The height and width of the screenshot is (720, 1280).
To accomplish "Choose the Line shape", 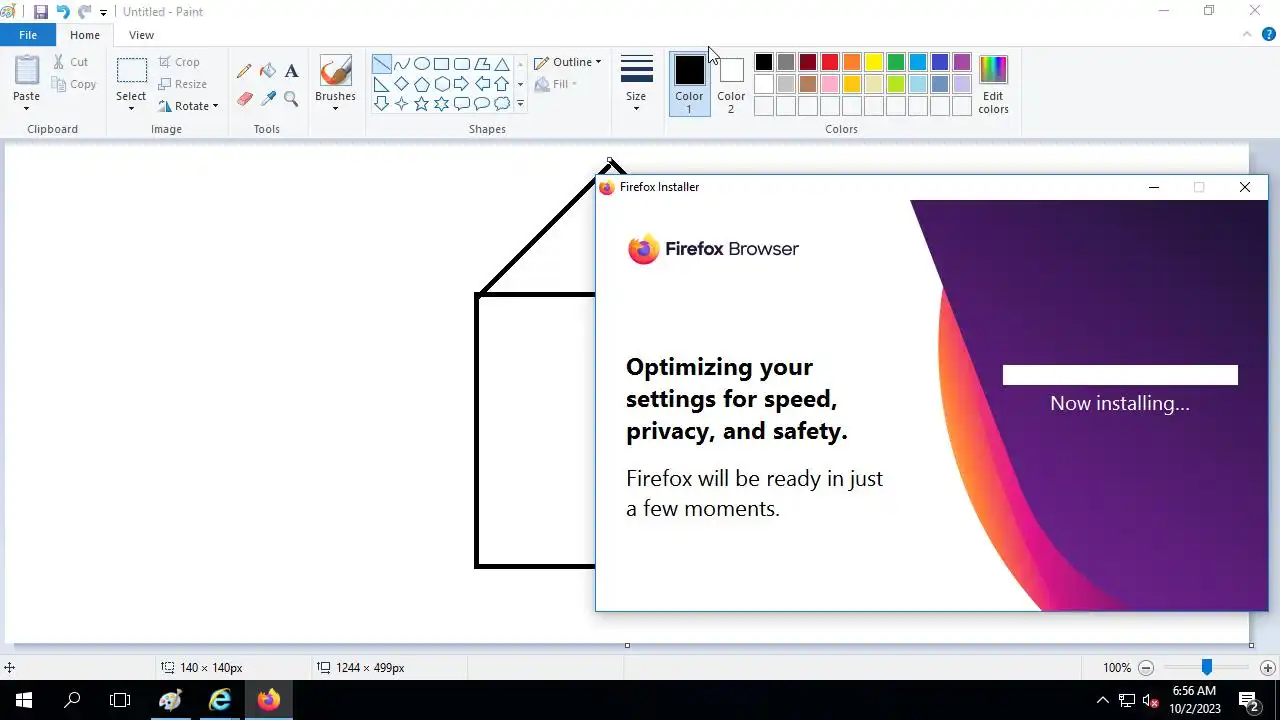I will tap(381, 64).
